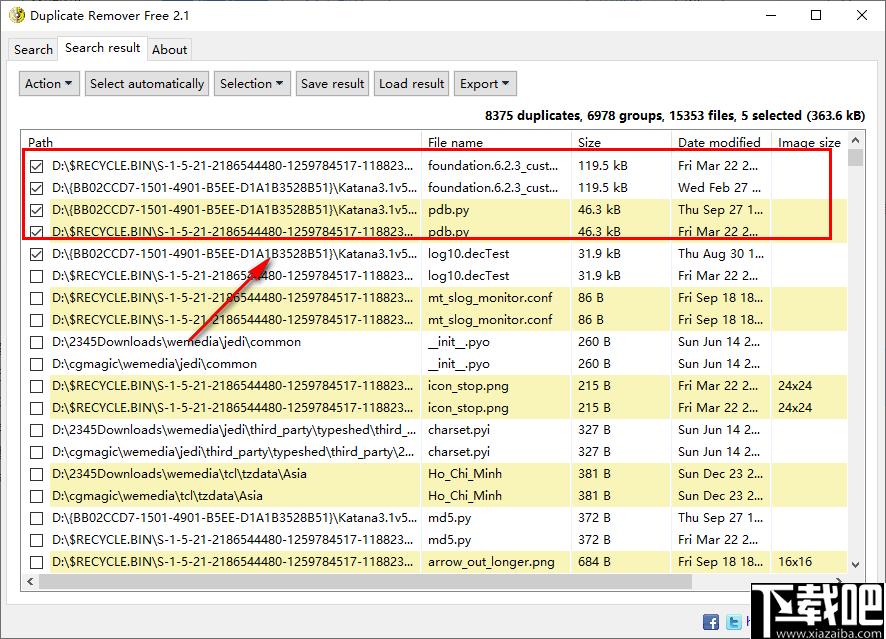Select path D:\2345Downloads\wemedia\tcl\tzdata\Asia
886x639 pixels.
pos(179,473)
